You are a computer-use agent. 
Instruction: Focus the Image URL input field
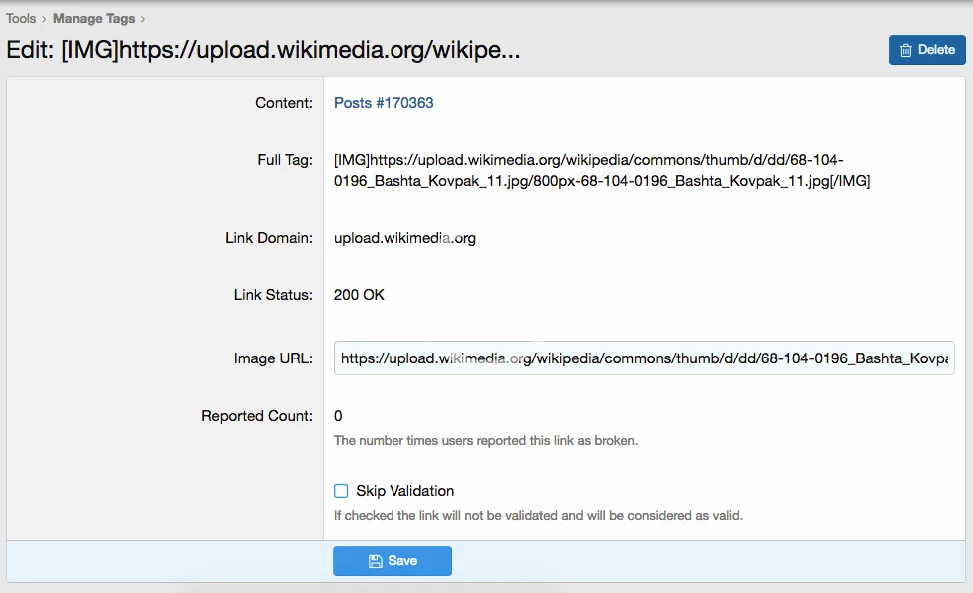644,358
